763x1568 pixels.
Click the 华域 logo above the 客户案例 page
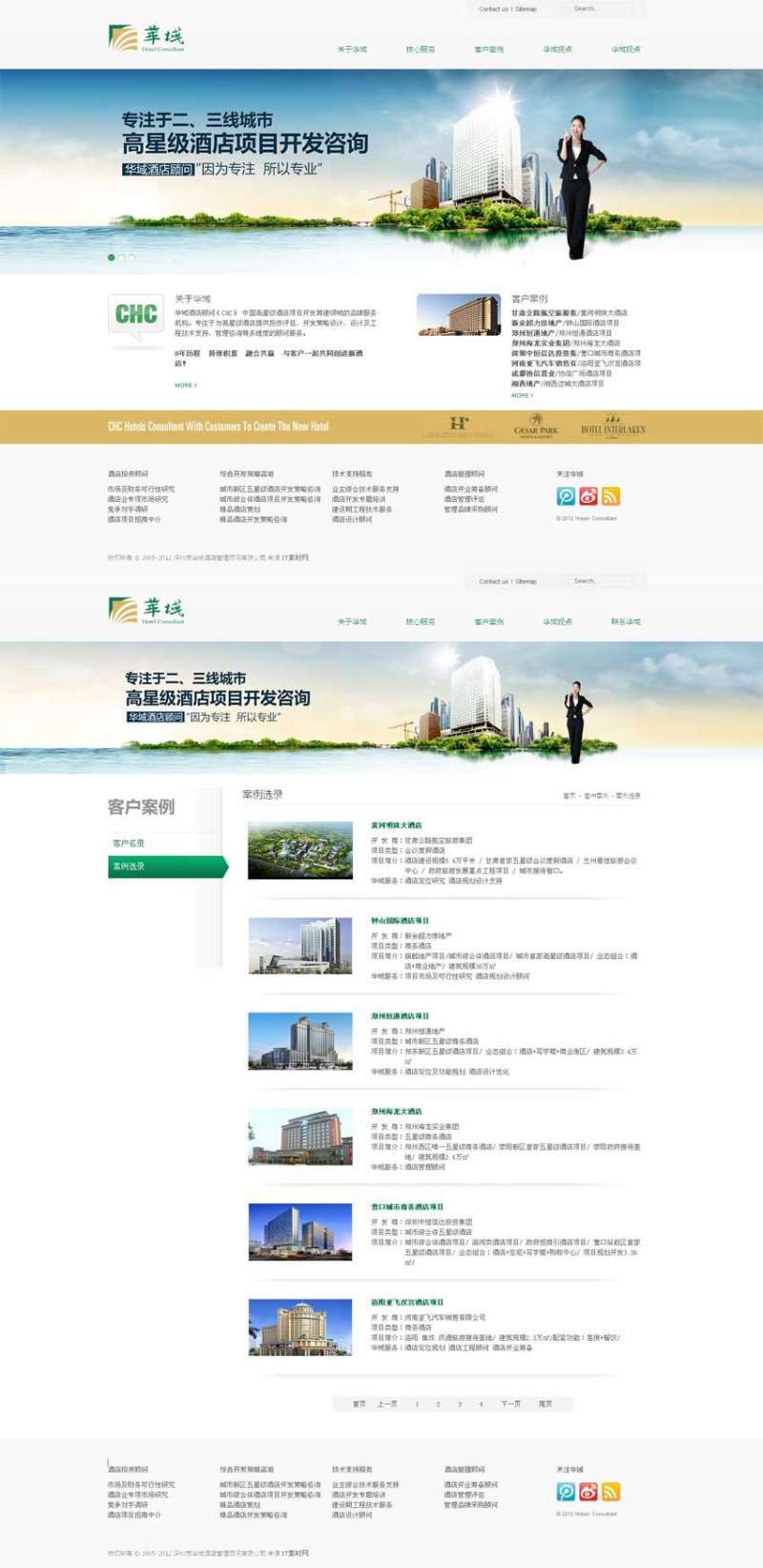coord(147,610)
